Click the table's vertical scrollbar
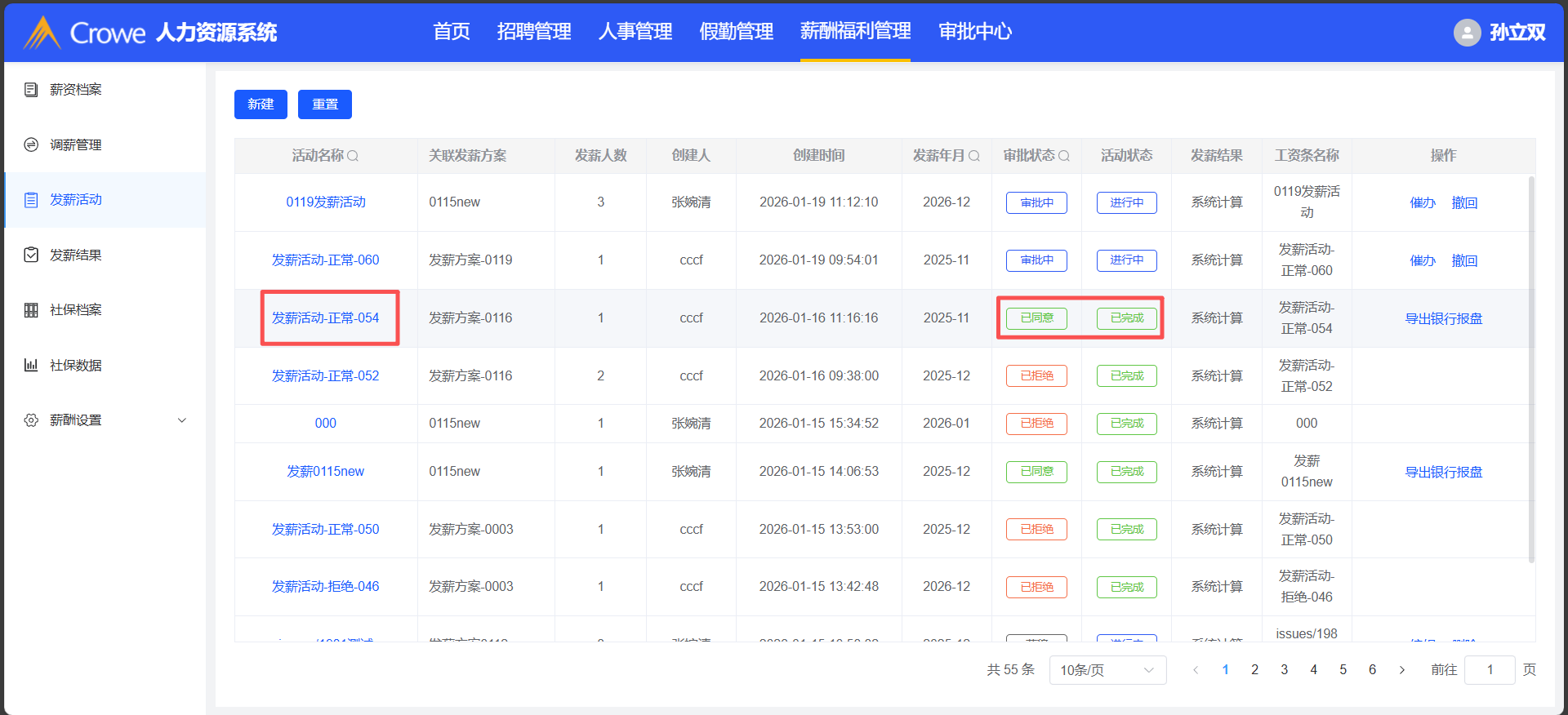The height and width of the screenshot is (715, 1568). pos(1531,367)
